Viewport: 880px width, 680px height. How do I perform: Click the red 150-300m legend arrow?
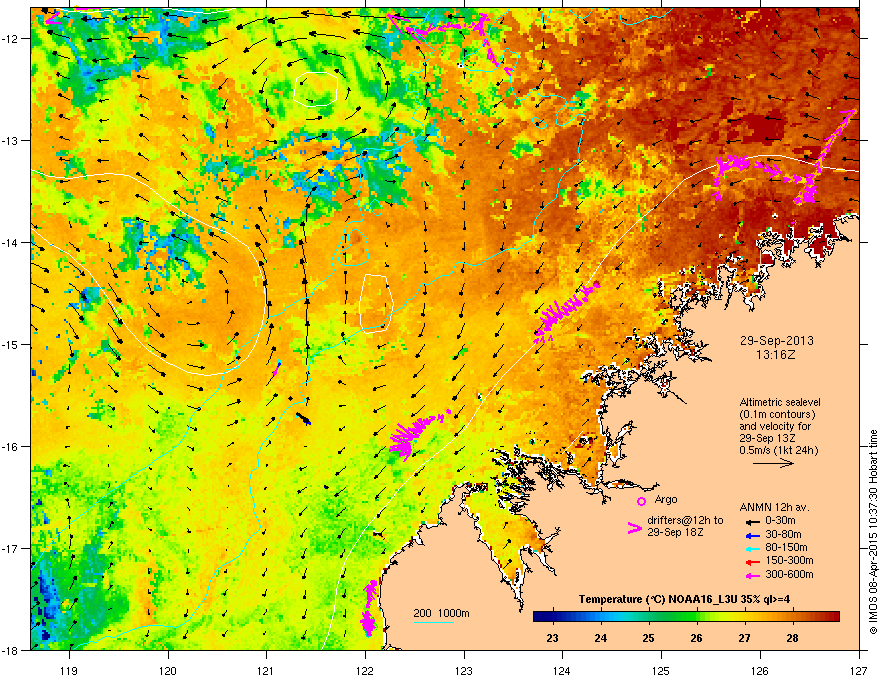tap(752, 562)
